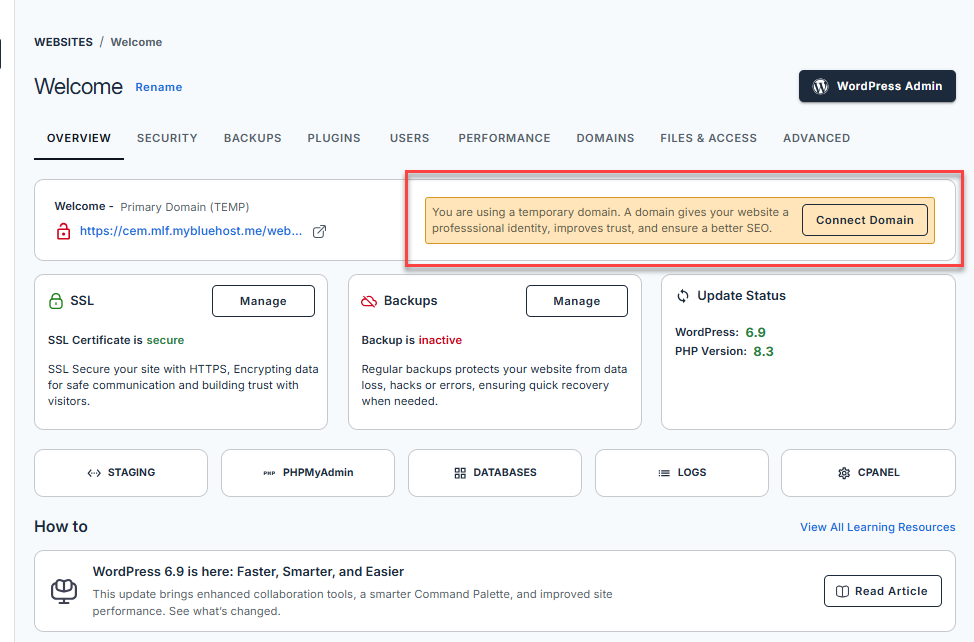
Task: Open the DATABASES panel
Action: pyautogui.click(x=495, y=473)
